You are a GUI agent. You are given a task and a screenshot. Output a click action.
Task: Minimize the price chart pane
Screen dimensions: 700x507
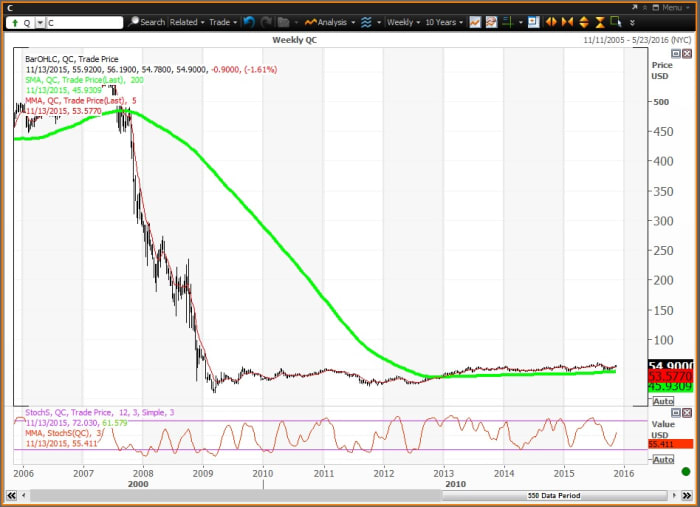(676, 54)
